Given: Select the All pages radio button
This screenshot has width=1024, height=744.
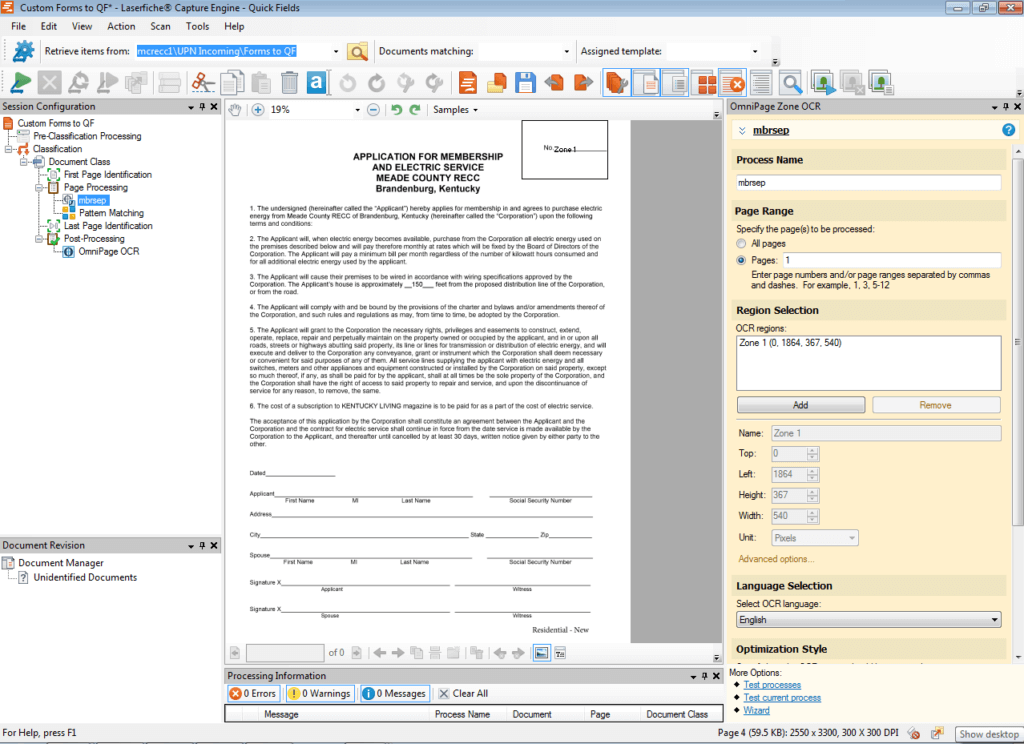Looking at the screenshot, I should tap(741, 244).
